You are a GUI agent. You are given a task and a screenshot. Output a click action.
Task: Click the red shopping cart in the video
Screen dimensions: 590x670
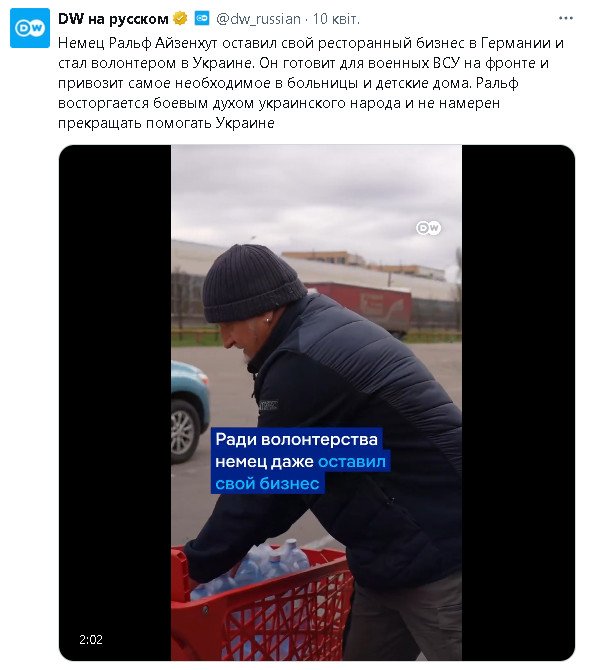[261, 607]
